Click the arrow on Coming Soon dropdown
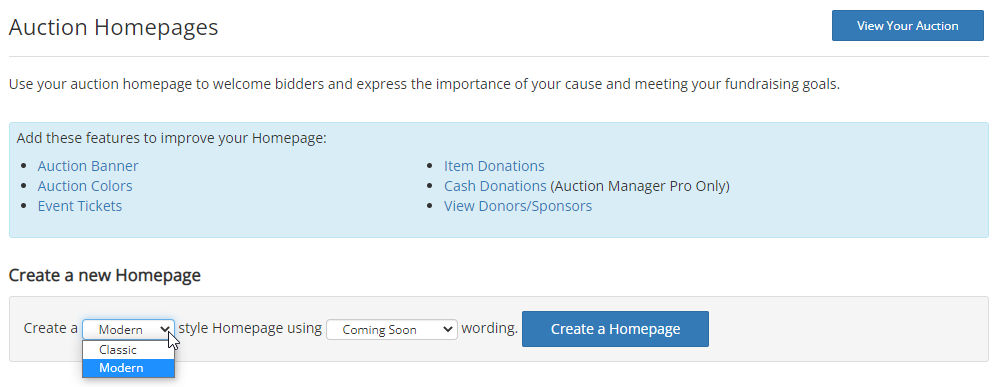This screenshot has height=387, width=1007. click(448, 329)
